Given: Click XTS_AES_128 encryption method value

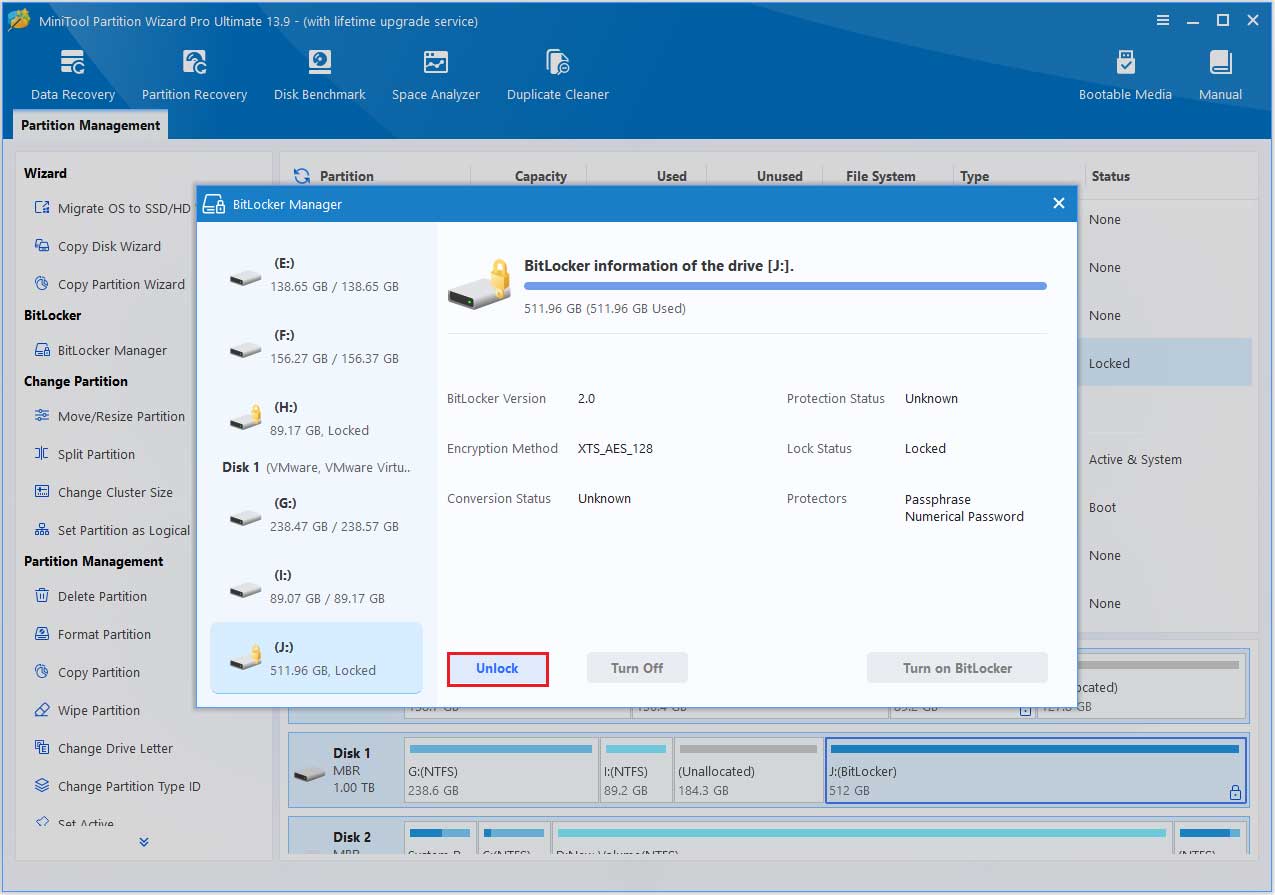Looking at the screenshot, I should pos(615,448).
